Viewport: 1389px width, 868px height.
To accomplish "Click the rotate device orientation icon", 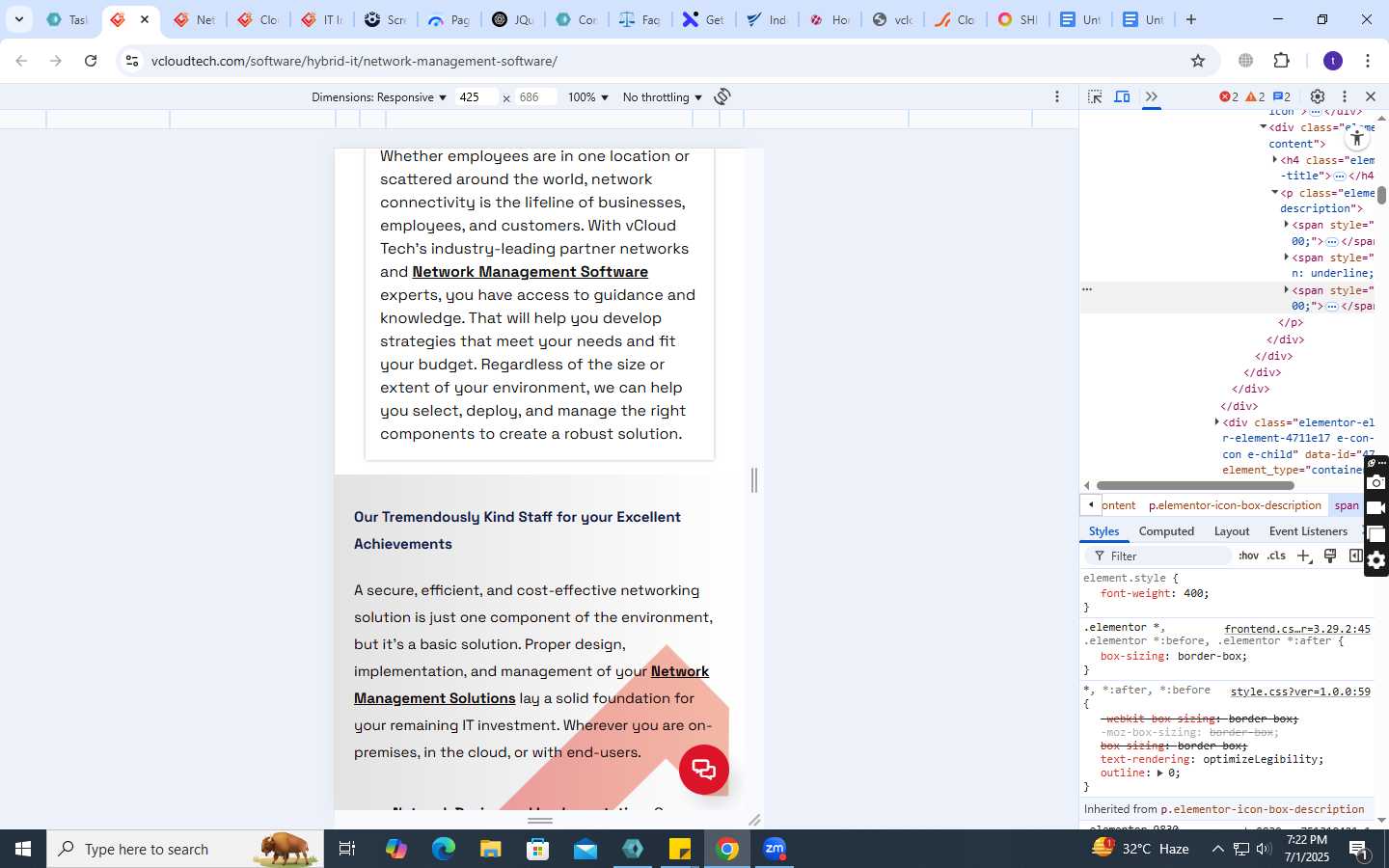I will (x=722, y=96).
